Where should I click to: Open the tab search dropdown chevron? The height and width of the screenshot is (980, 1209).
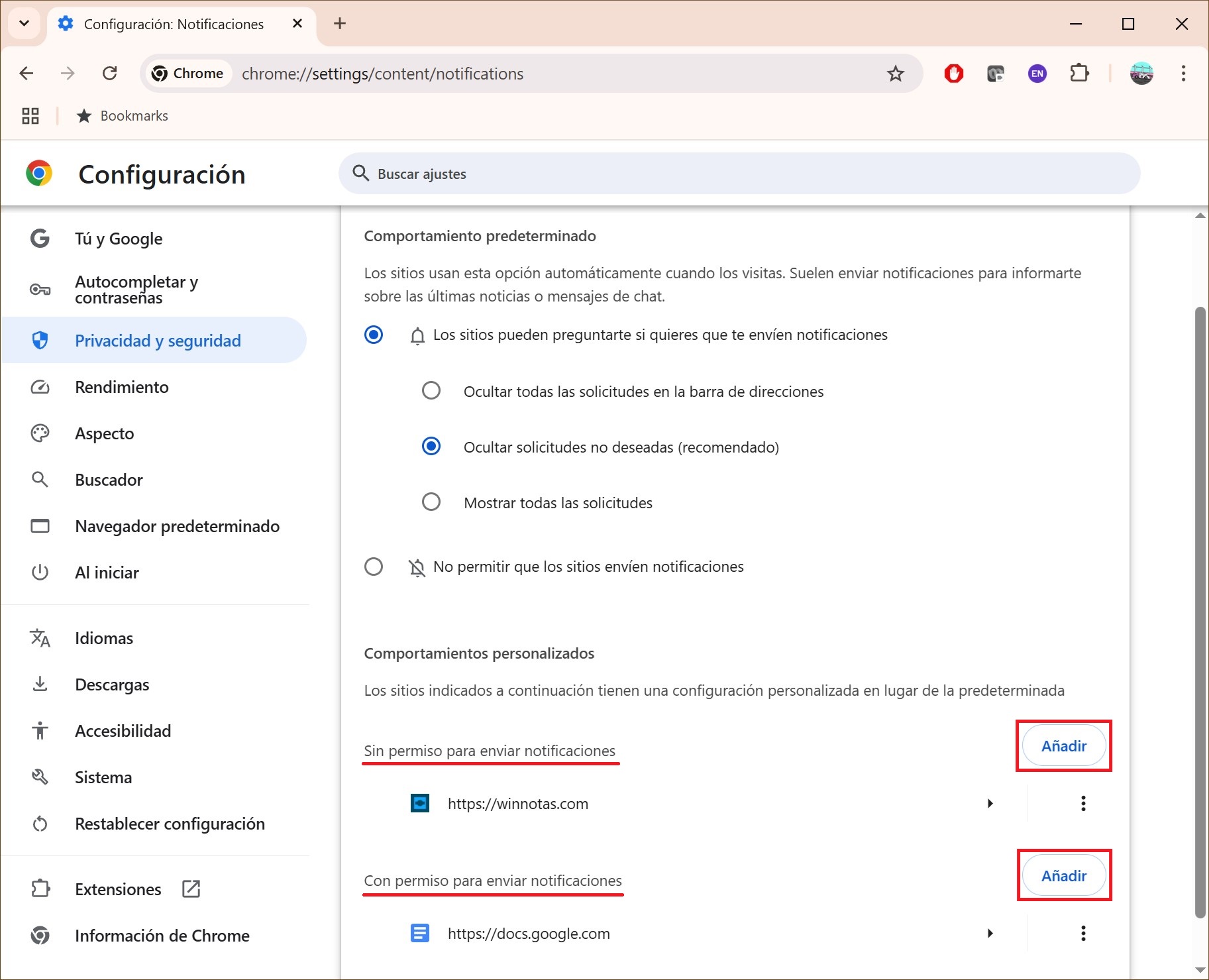[25, 24]
